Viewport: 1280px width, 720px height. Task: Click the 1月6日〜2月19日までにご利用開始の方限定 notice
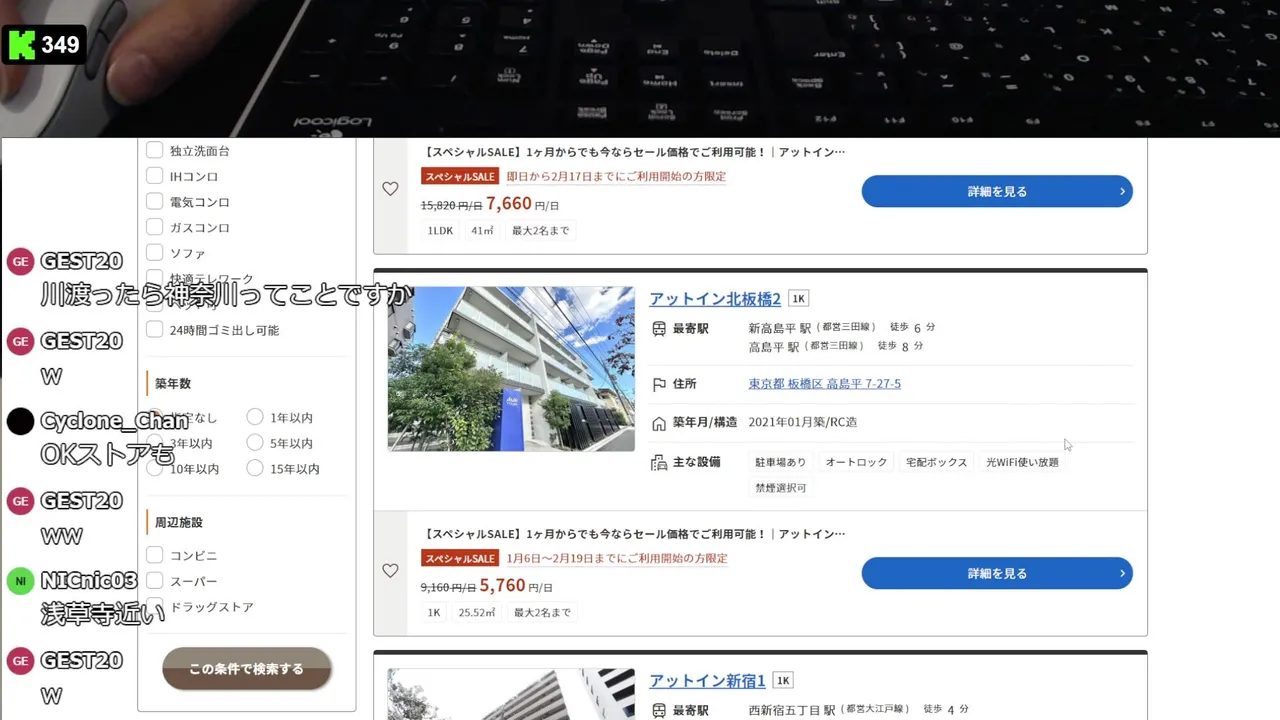tap(617, 558)
